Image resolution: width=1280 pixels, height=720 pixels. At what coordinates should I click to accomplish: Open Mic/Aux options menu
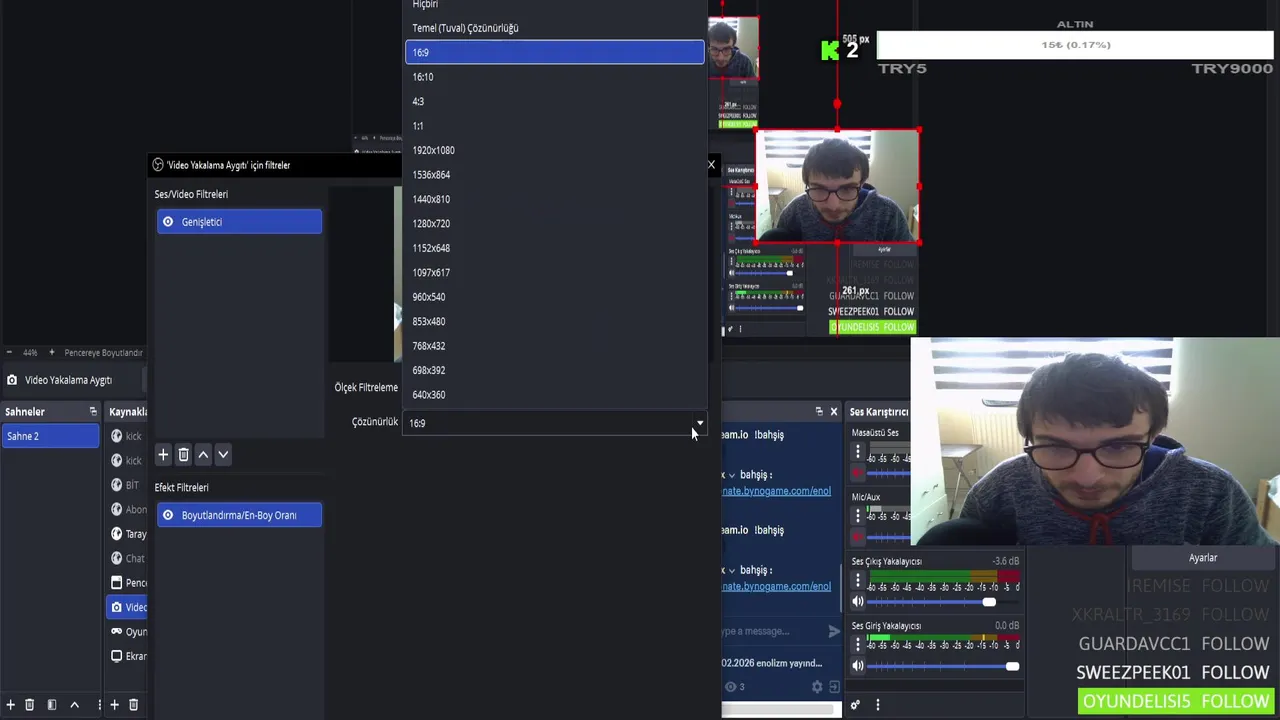tap(857, 516)
